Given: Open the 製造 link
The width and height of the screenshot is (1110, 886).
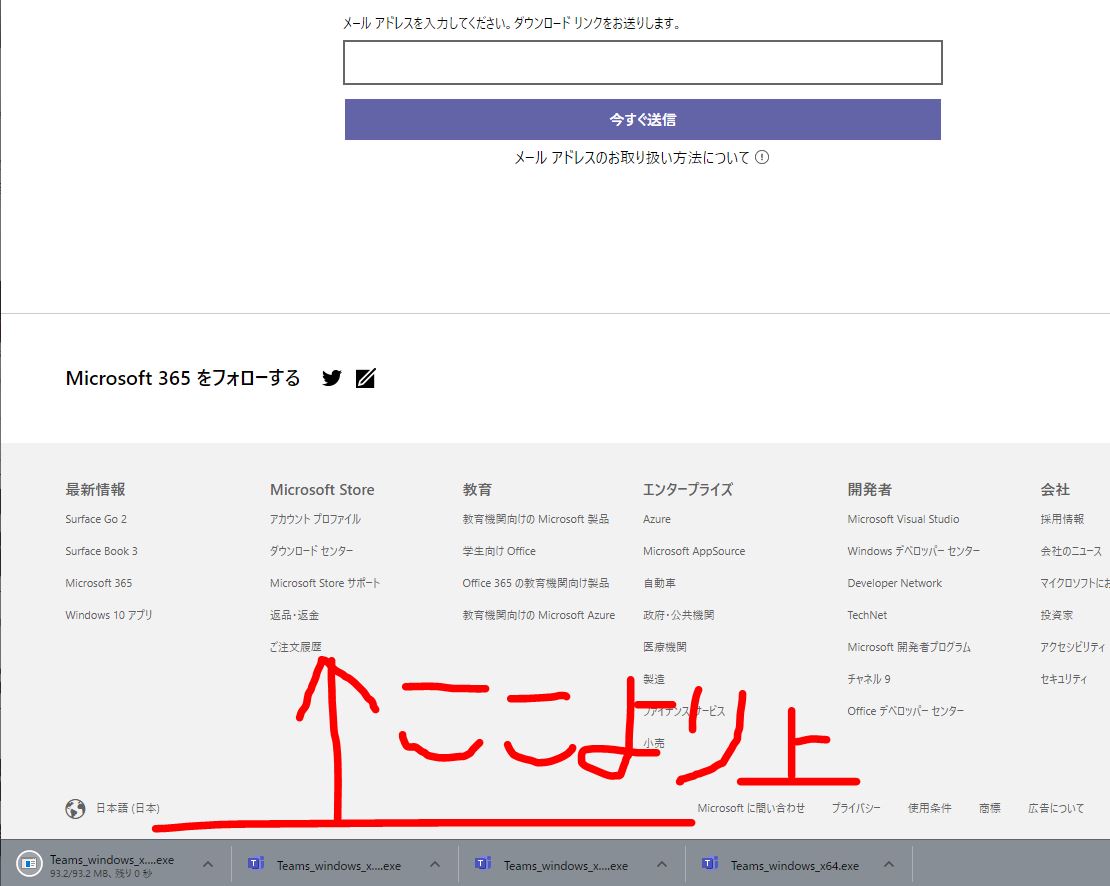Looking at the screenshot, I should [x=654, y=679].
